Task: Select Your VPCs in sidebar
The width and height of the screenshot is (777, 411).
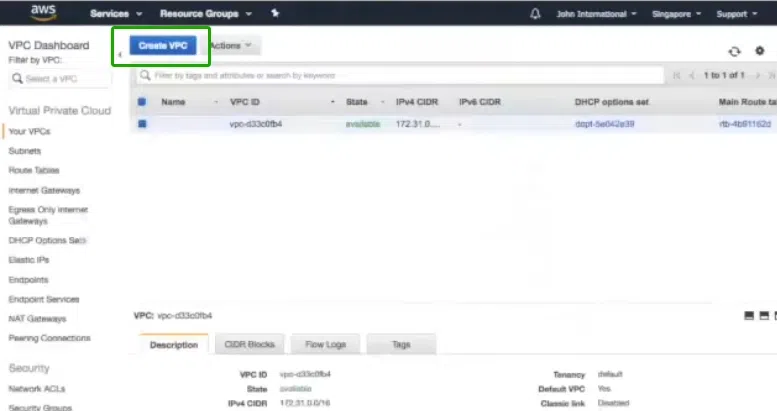Action: [29, 131]
